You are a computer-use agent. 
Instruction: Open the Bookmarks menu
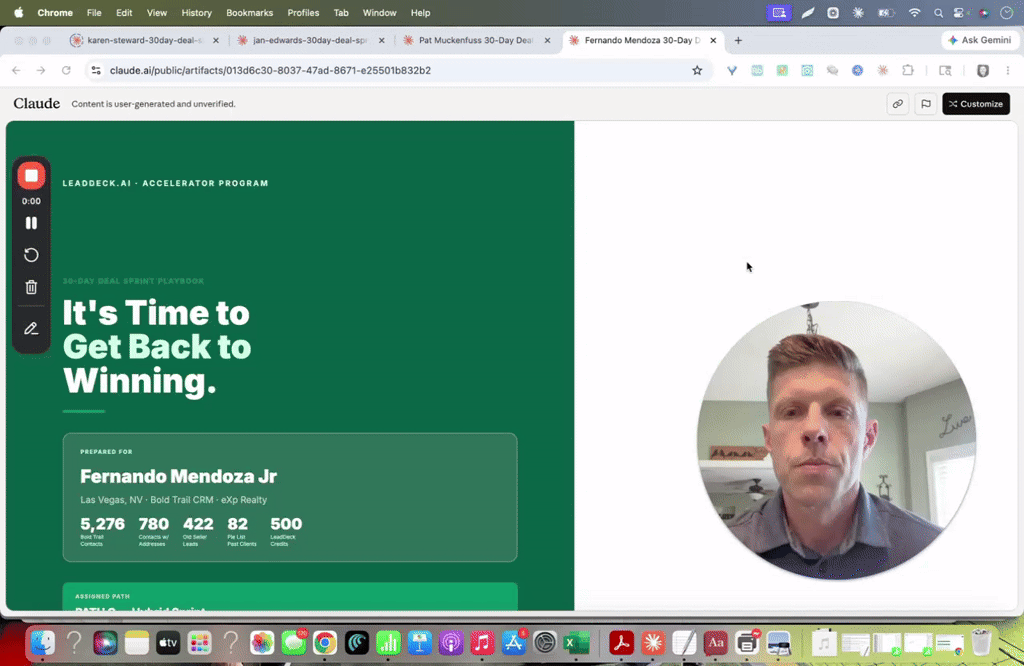tap(249, 12)
